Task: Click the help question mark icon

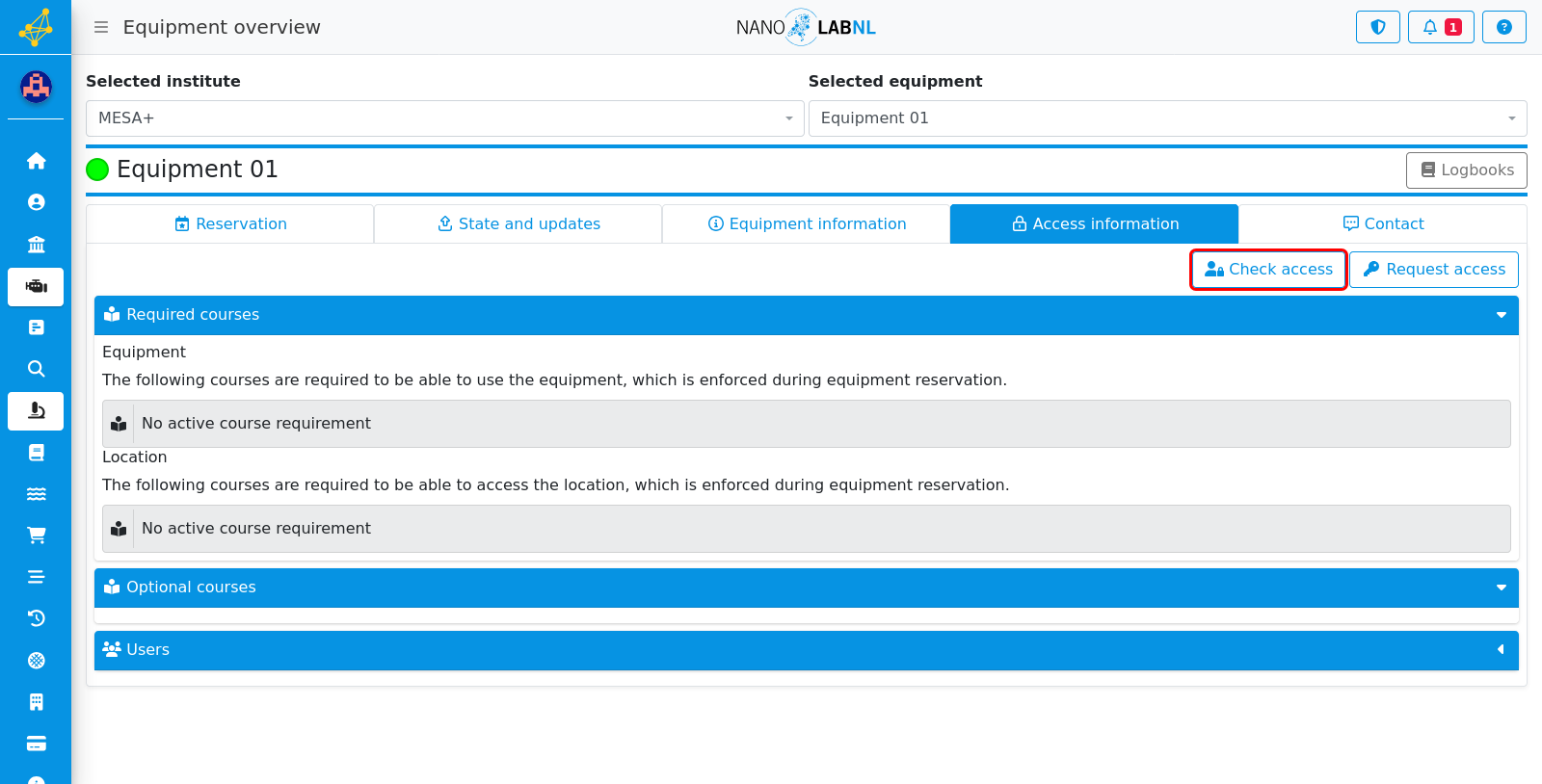Action: (1503, 27)
